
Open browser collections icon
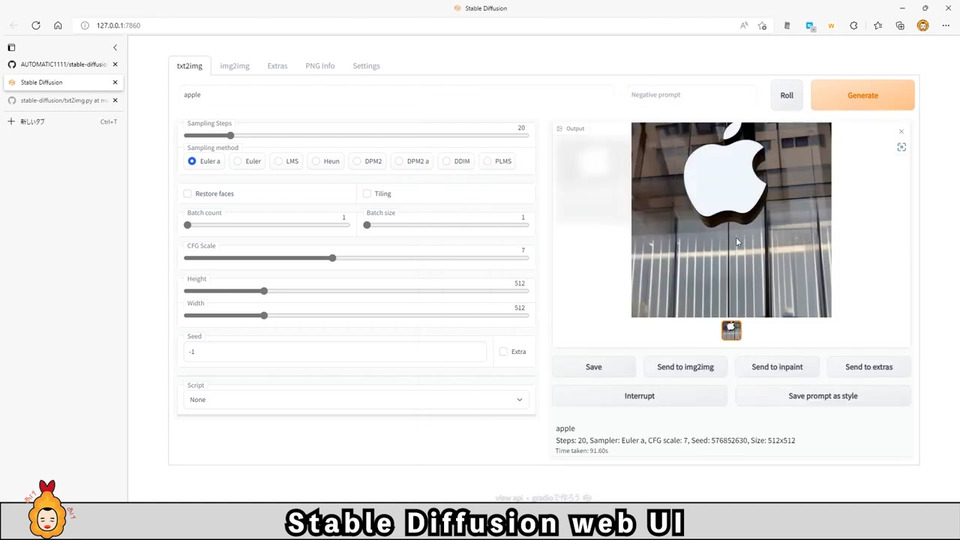coord(900,25)
